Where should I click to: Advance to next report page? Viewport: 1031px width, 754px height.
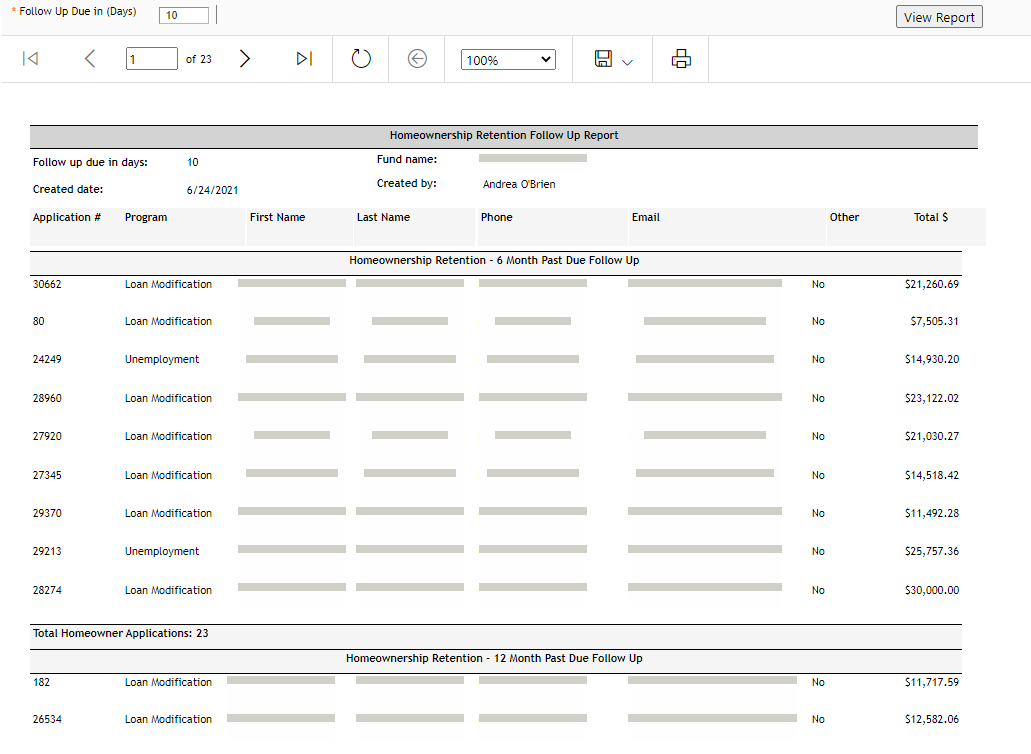[x=245, y=59]
